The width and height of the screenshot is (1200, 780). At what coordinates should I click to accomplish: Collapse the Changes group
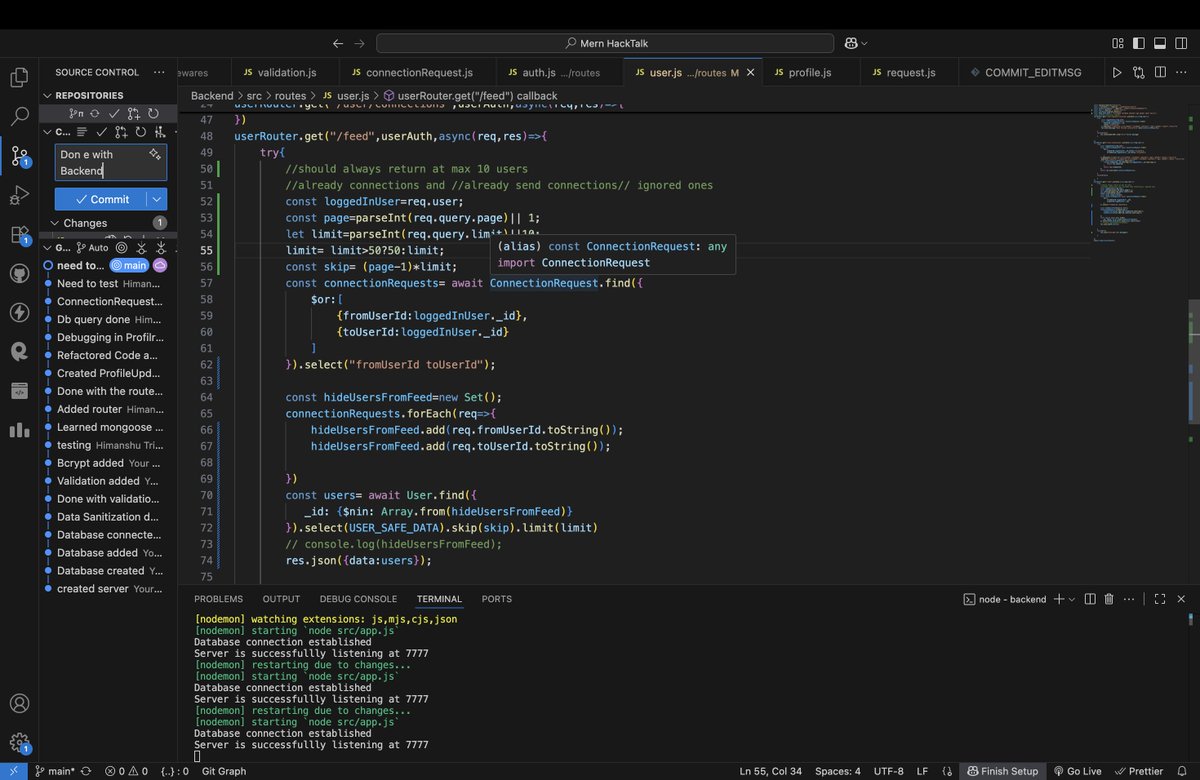coord(55,223)
